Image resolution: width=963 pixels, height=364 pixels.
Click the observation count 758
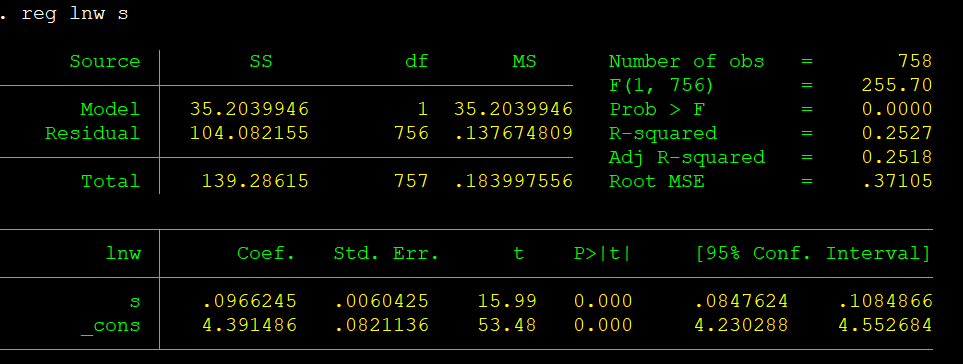[x=914, y=61]
